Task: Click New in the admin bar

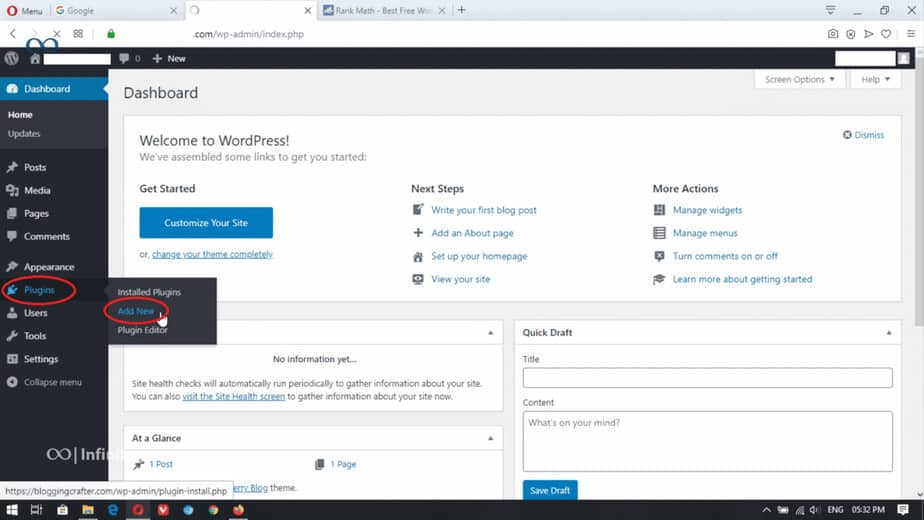Action: pyautogui.click(x=169, y=58)
